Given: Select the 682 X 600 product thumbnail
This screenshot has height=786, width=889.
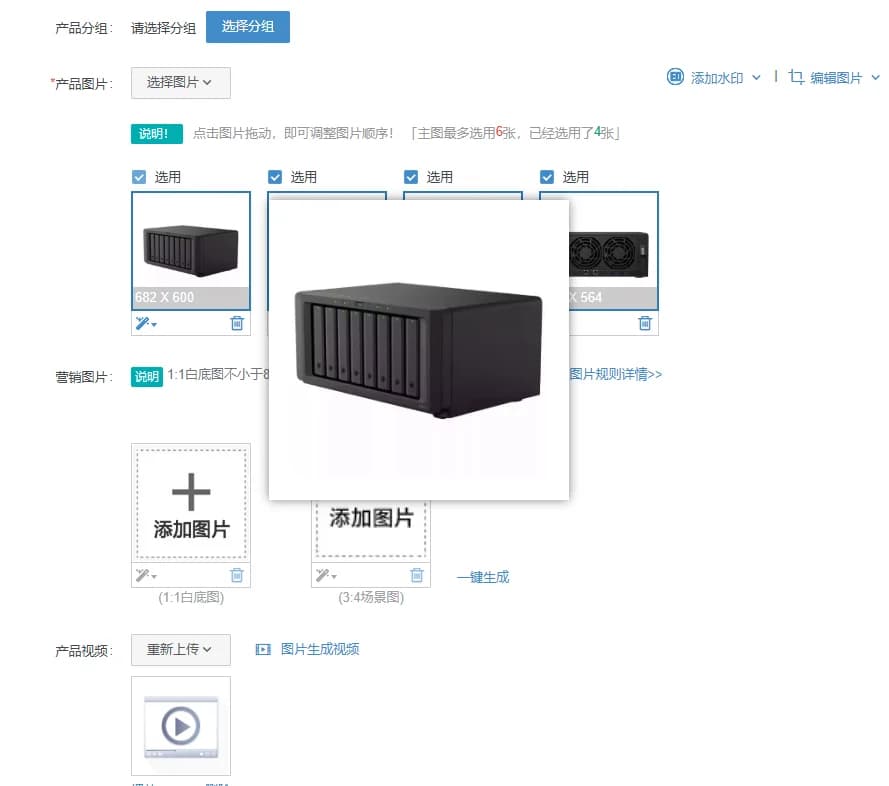Looking at the screenshot, I should 190,251.
